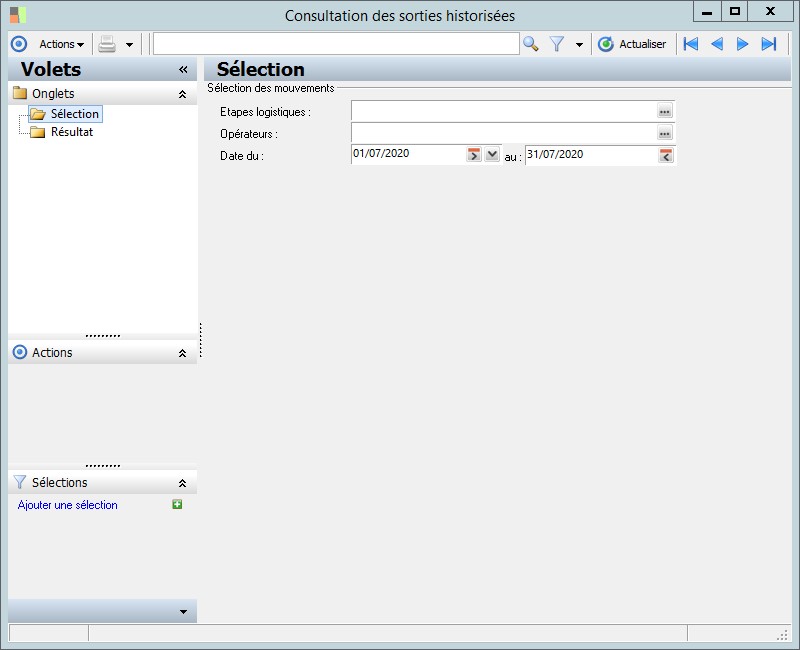The height and width of the screenshot is (650, 800).
Task: Collapse the Sélections pane section
Action: [182, 483]
